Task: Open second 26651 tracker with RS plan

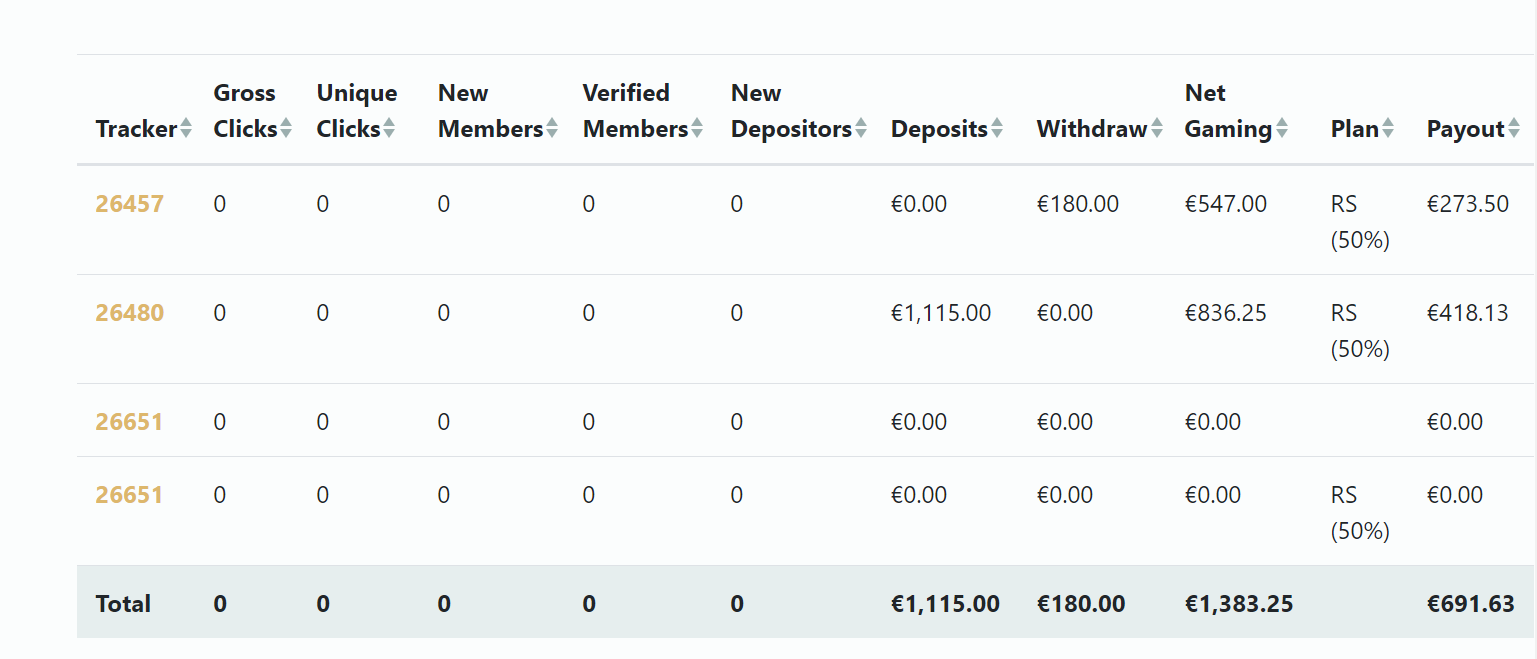Action: tap(129, 495)
